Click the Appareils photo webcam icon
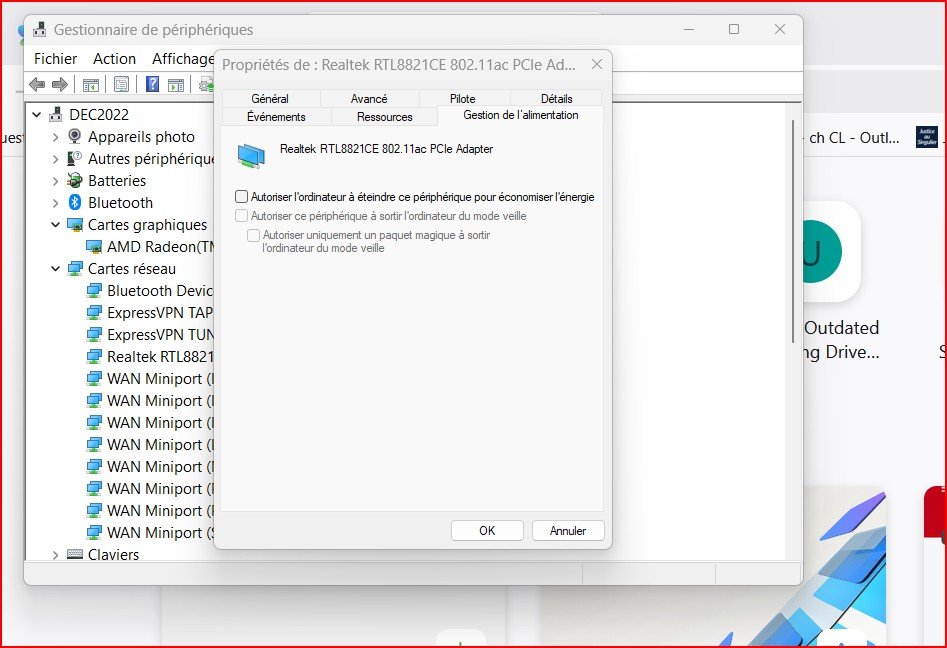 [74, 137]
